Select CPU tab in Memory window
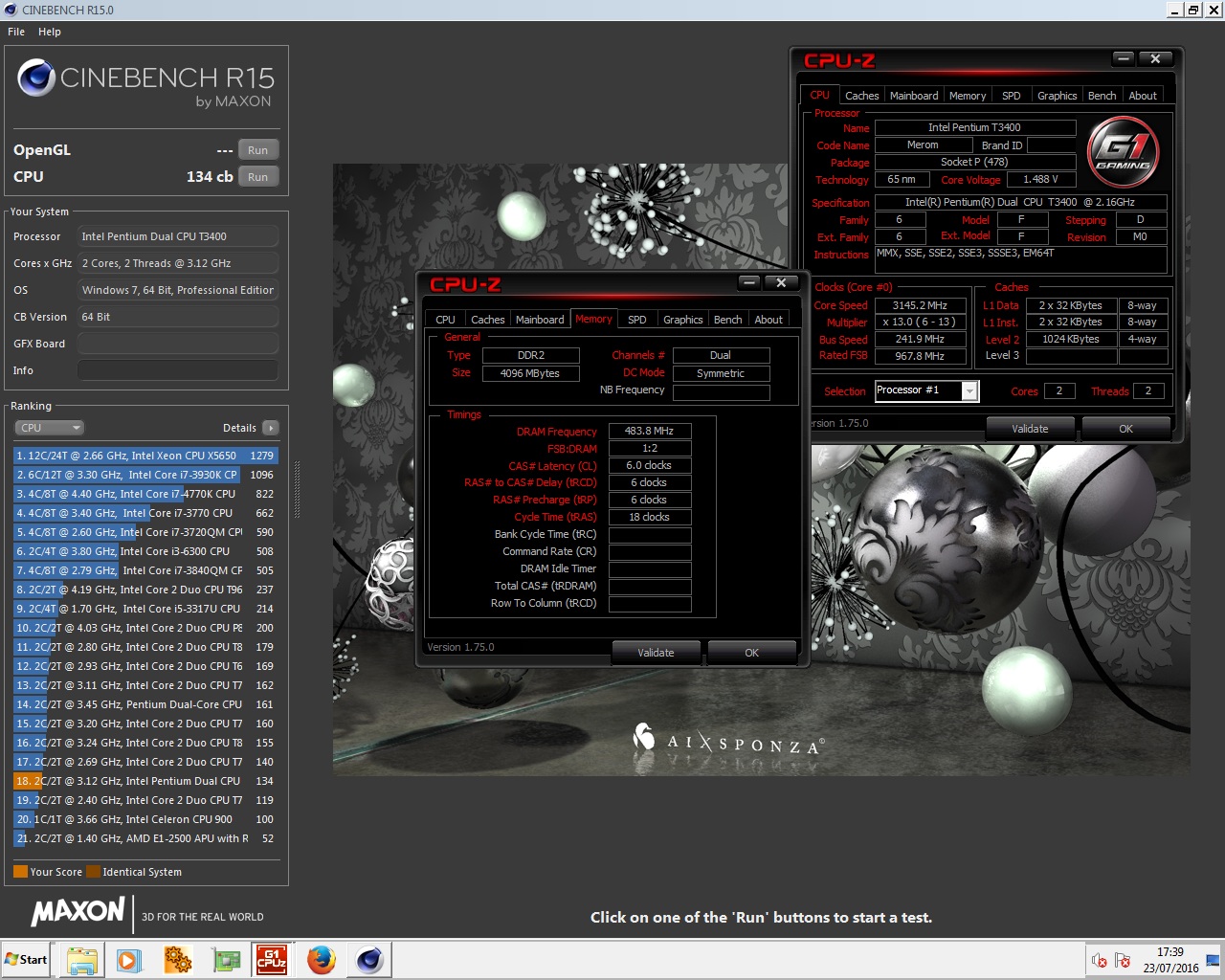 click(446, 320)
